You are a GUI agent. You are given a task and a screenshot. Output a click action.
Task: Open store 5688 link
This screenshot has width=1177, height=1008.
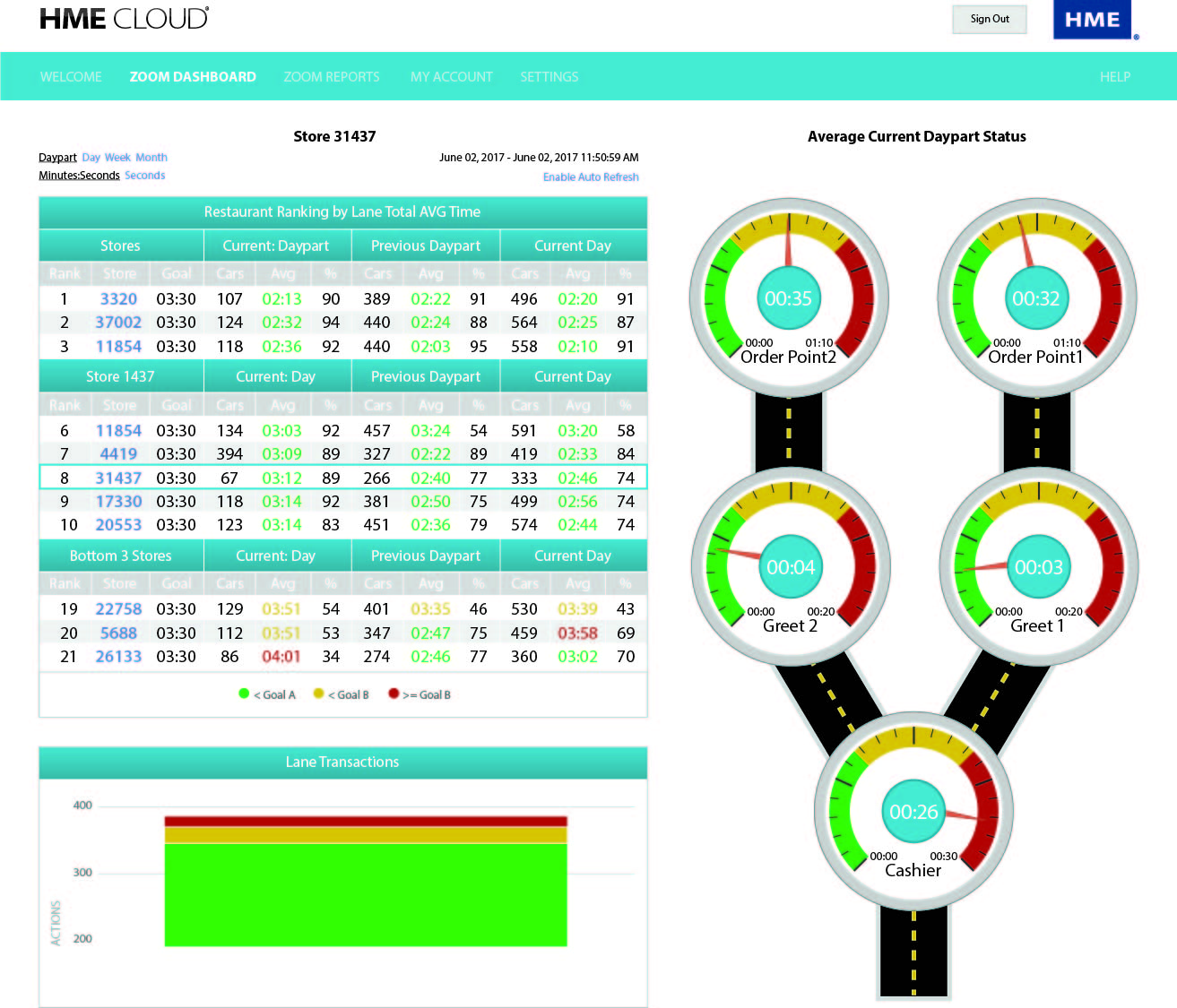[x=118, y=633]
